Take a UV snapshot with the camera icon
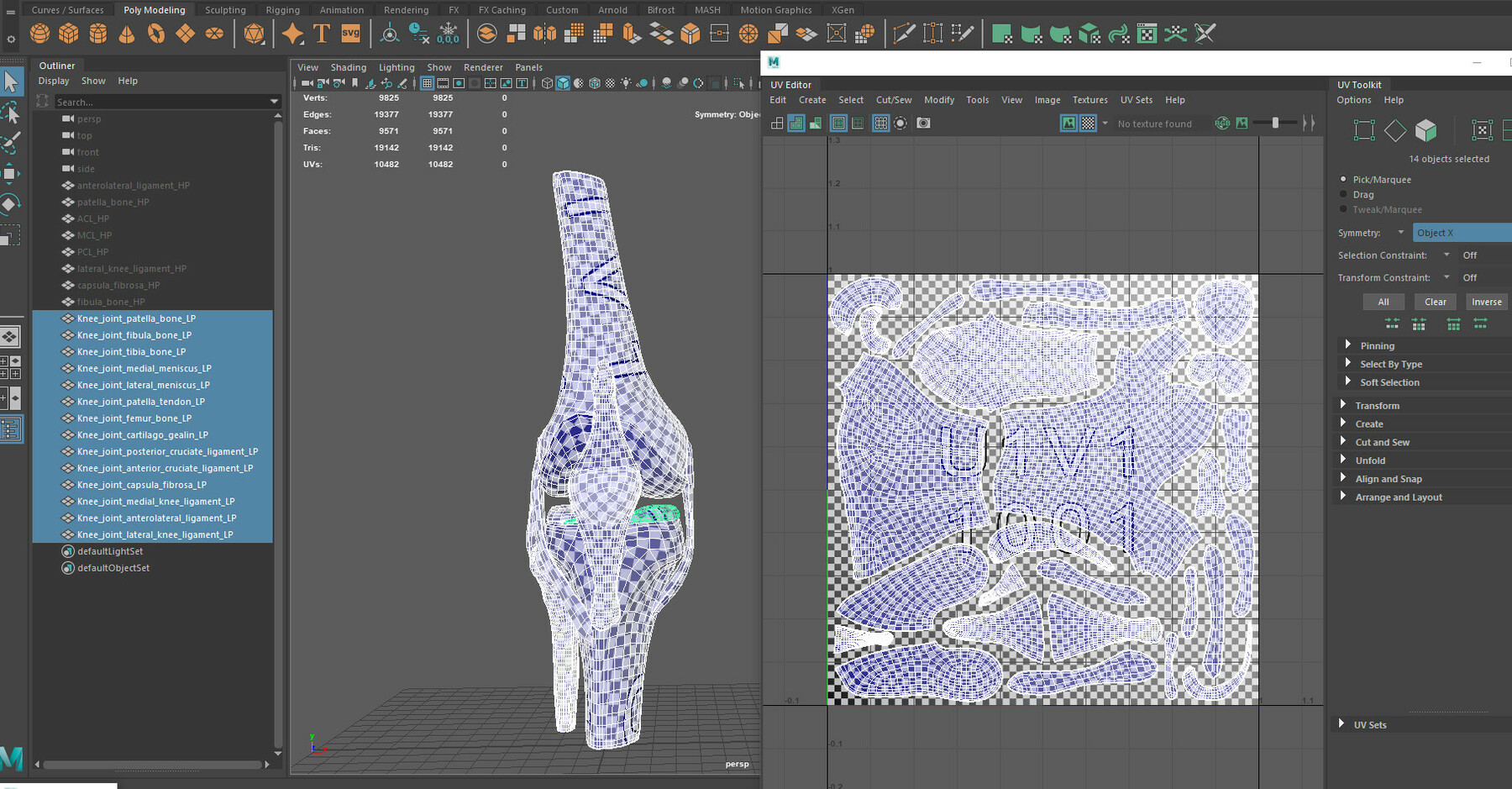Image resolution: width=1512 pixels, height=789 pixels. pyautogui.click(x=923, y=124)
